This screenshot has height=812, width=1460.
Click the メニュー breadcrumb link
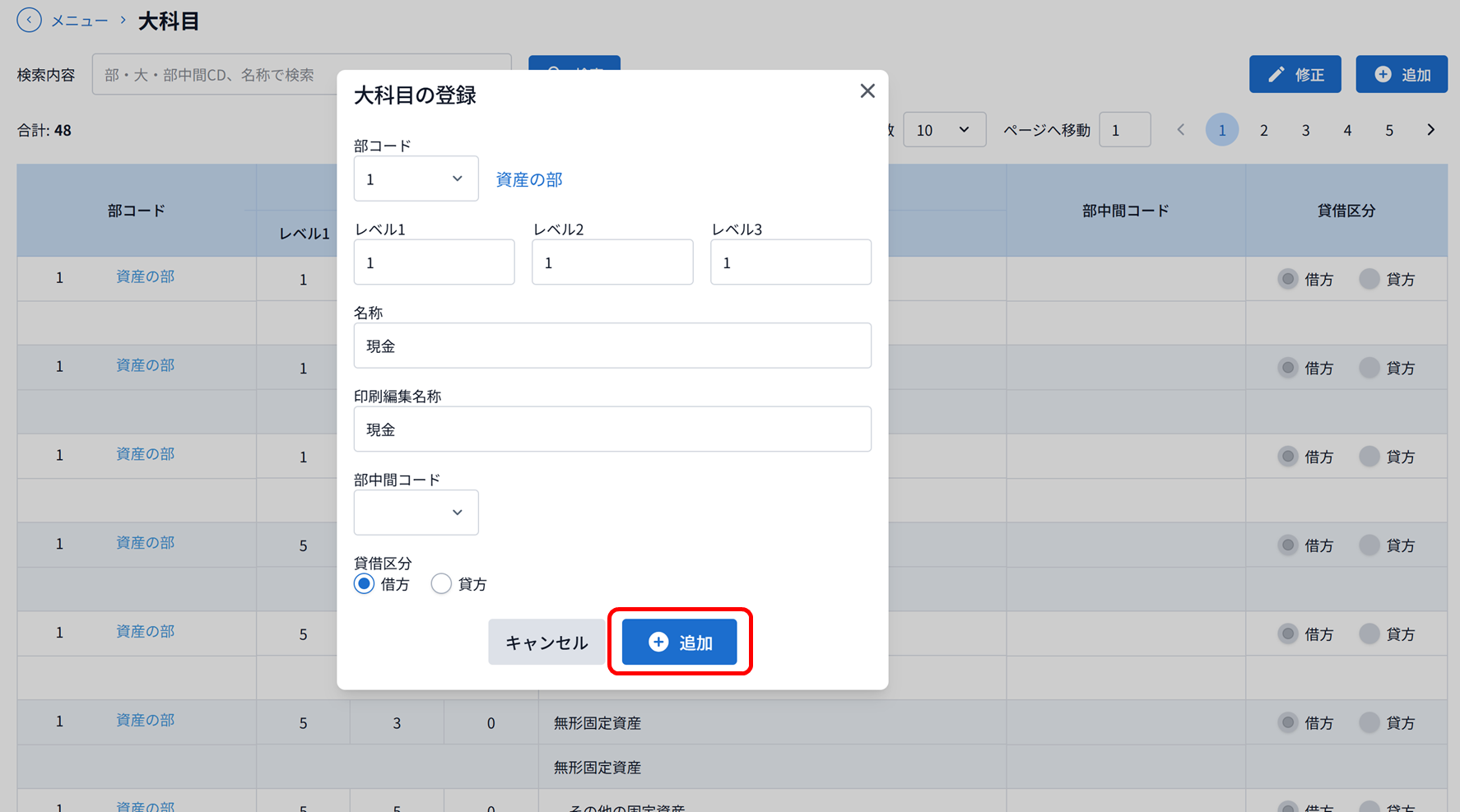click(80, 21)
